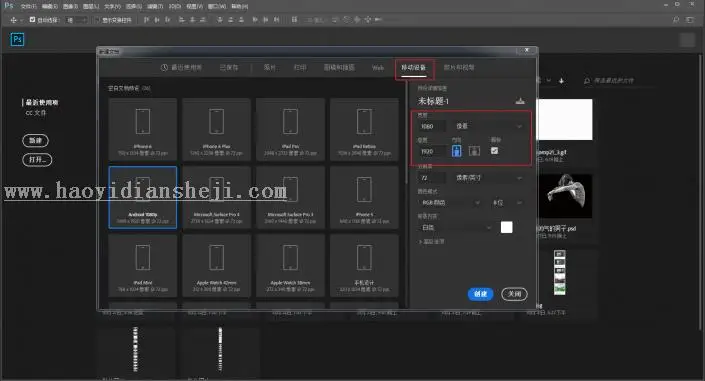Image resolution: width=705 pixels, height=381 pixels.
Task: Open the 滤镜(T) menu
Action: [x=155, y=6]
